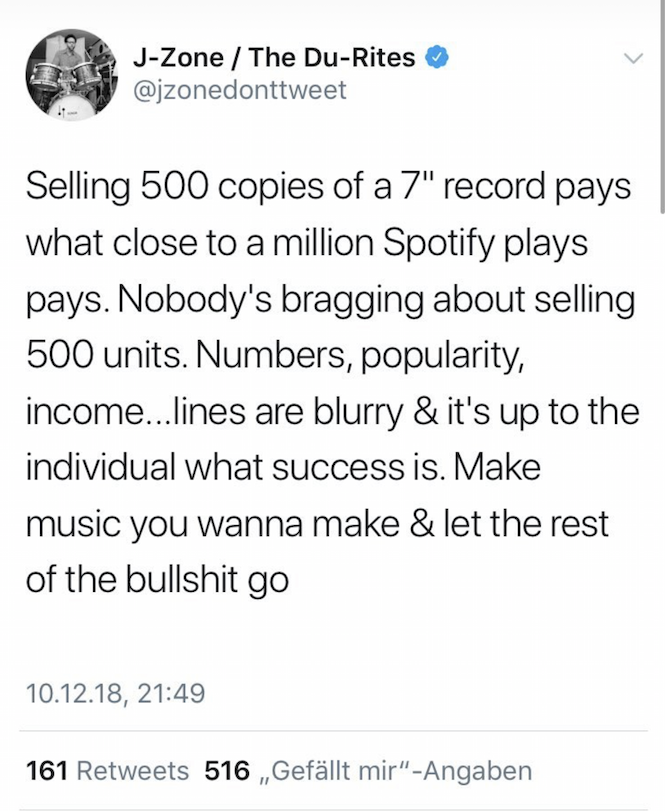665x811 pixels.
Task: Click the final line "of the bullshit go"
Action: click(156, 580)
